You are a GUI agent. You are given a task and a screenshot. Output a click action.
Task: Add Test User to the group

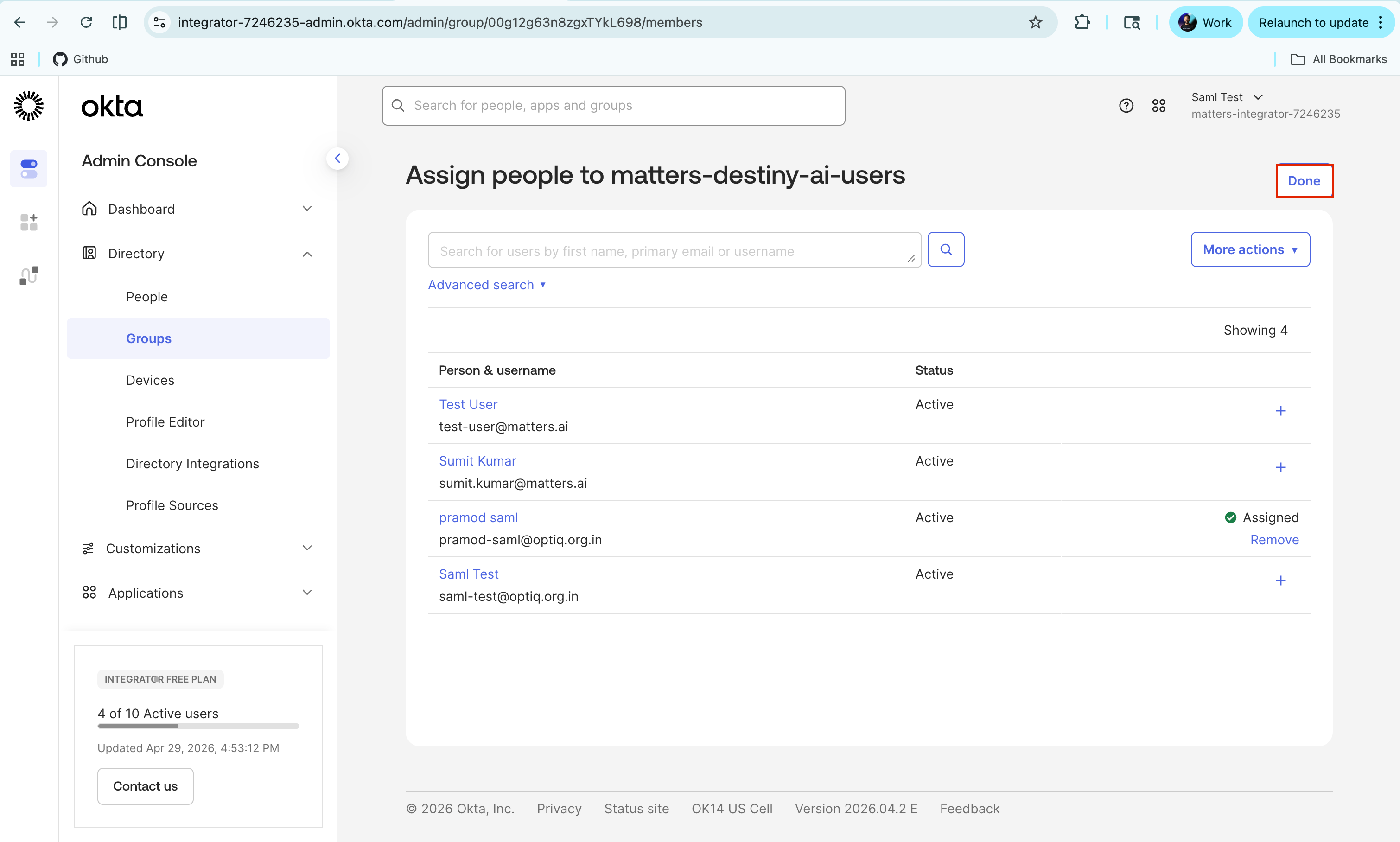[1280, 411]
